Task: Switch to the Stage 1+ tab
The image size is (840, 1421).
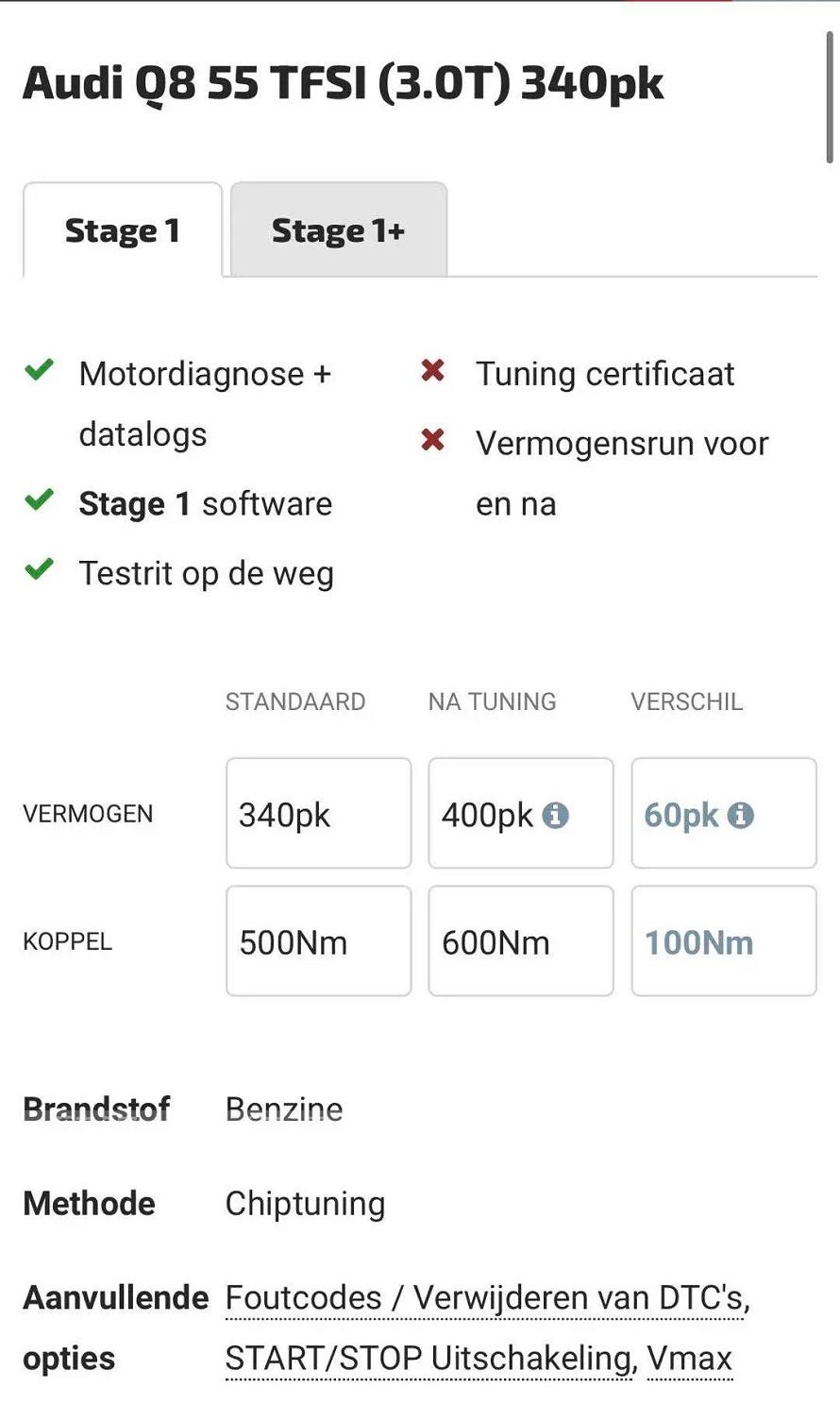Action: click(339, 229)
